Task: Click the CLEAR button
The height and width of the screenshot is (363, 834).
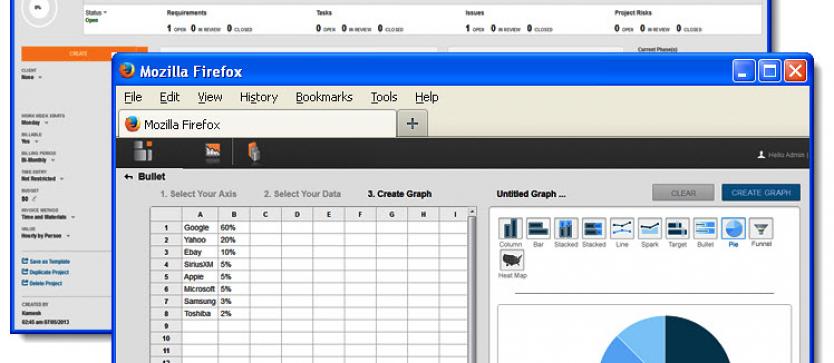Action: (x=683, y=193)
